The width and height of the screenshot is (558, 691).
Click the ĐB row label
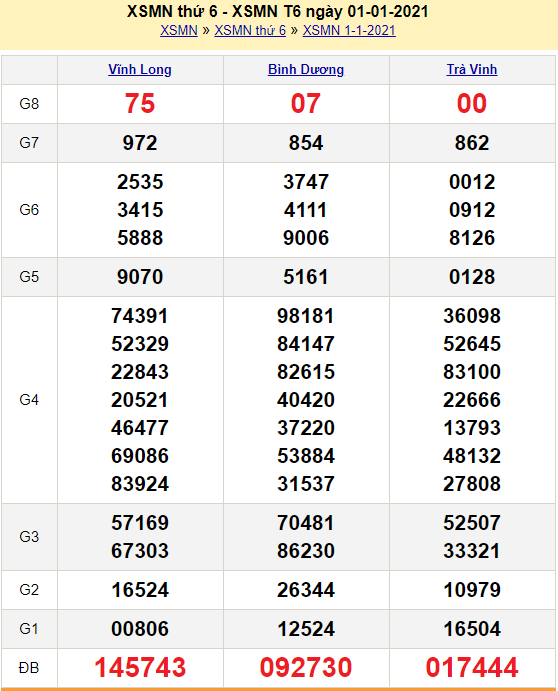pos(29,668)
